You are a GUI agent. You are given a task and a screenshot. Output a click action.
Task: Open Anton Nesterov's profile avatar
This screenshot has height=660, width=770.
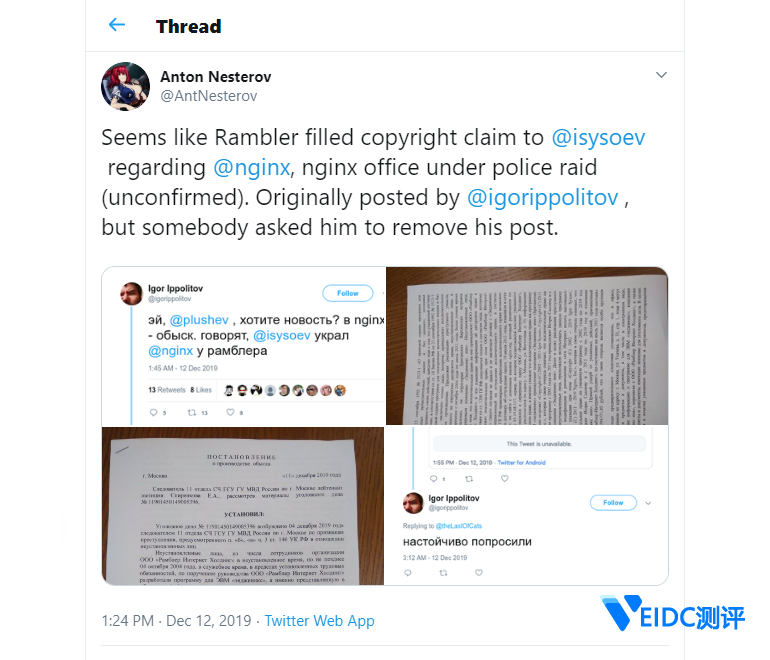[x=125, y=86]
